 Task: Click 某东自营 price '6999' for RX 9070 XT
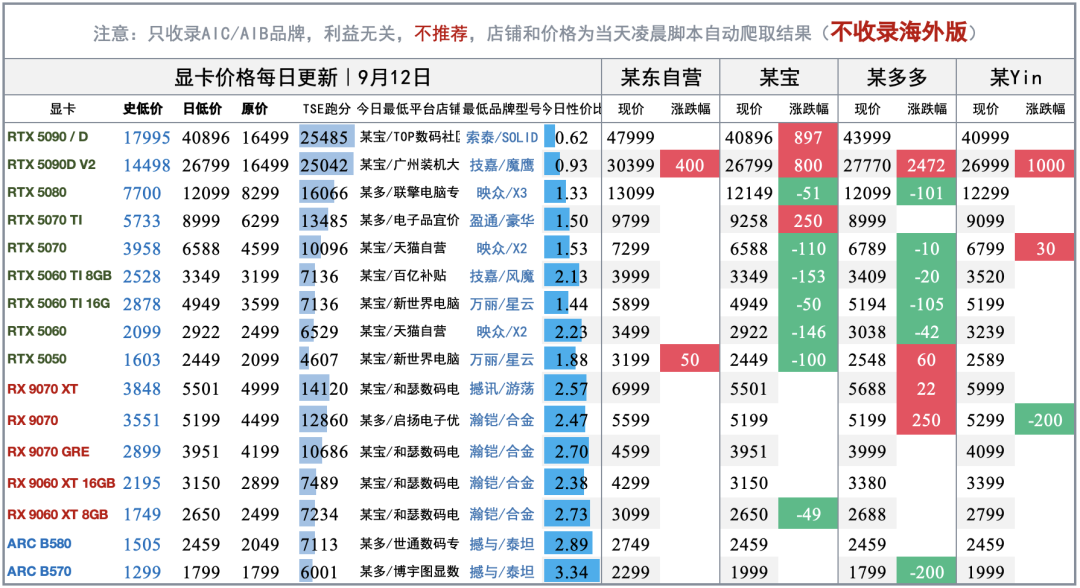(x=630, y=389)
